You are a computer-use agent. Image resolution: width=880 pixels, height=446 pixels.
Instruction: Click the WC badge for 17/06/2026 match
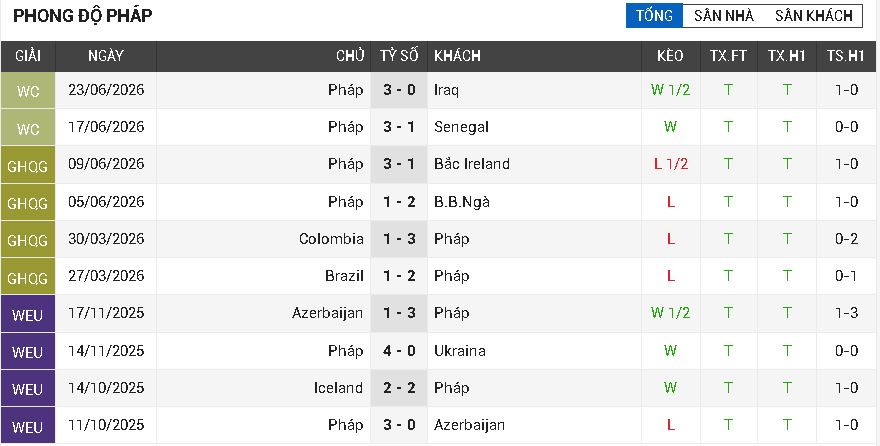point(28,127)
